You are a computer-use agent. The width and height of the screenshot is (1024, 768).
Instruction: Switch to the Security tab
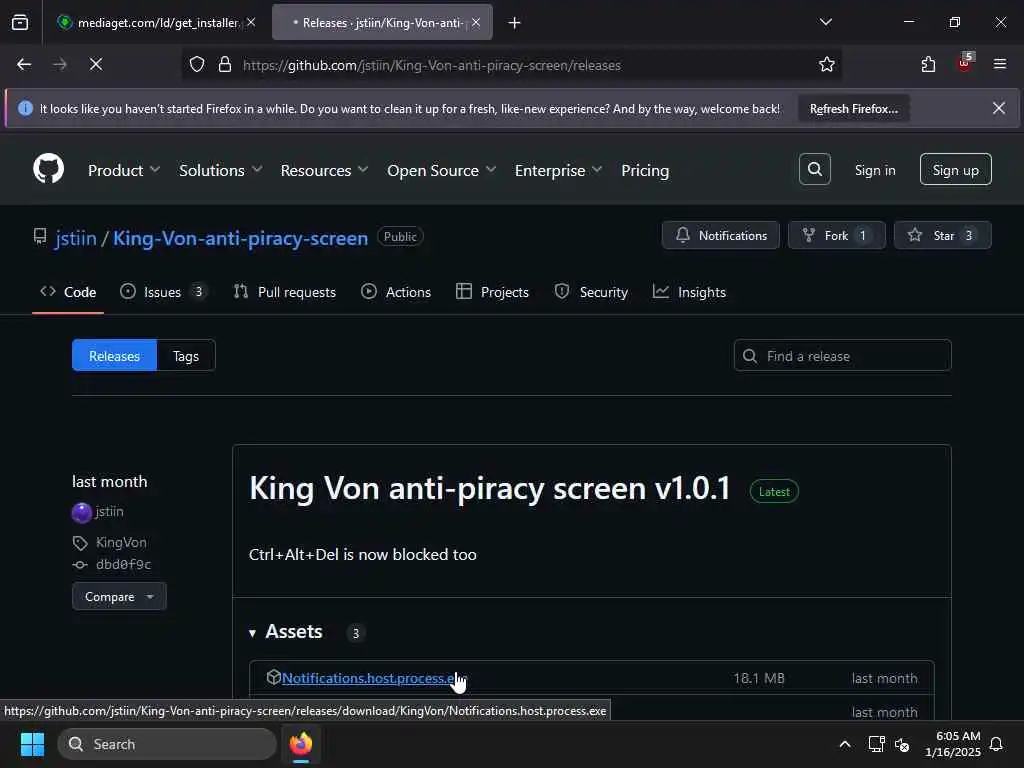[591, 292]
